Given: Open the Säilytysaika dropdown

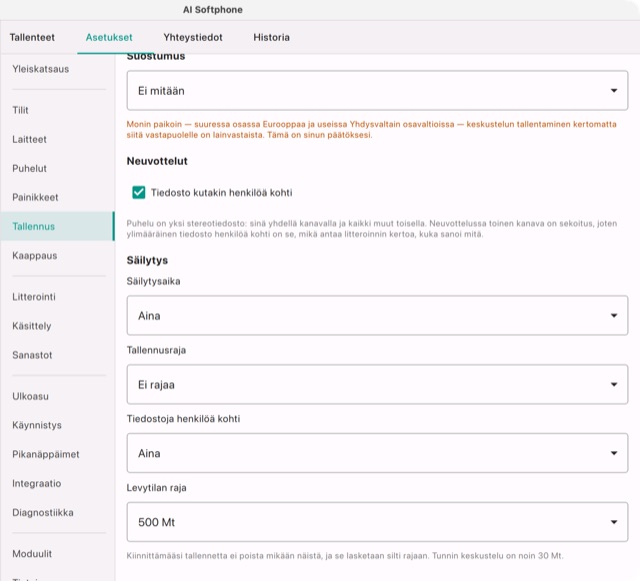Looking at the screenshot, I should point(377,316).
